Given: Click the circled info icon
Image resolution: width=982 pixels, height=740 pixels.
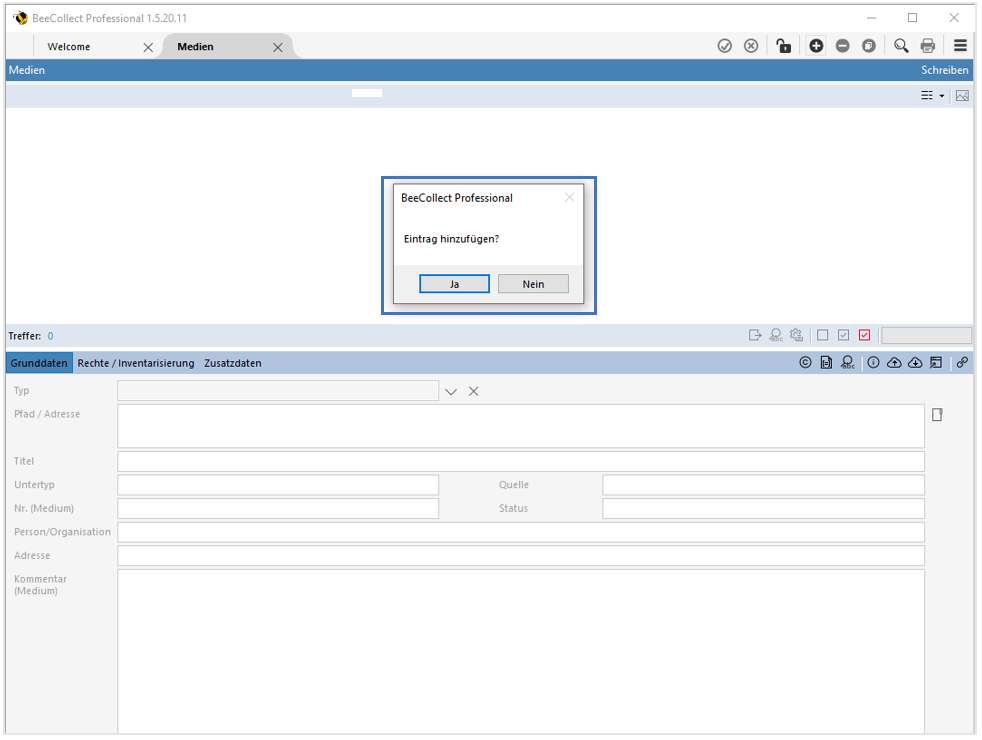Looking at the screenshot, I should click(x=873, y=363).
